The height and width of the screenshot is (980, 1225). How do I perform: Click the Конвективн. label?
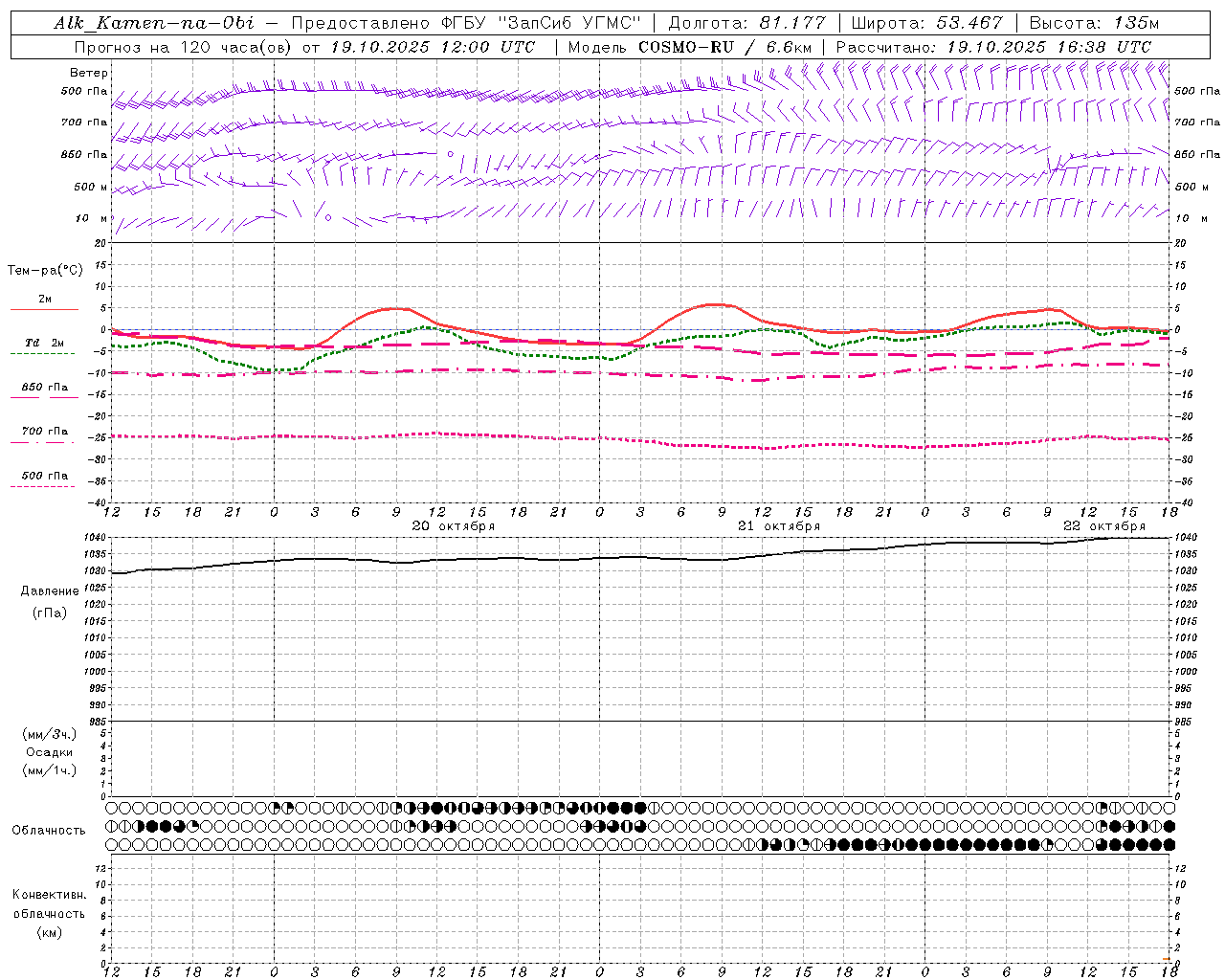click(x=49, y=895)
